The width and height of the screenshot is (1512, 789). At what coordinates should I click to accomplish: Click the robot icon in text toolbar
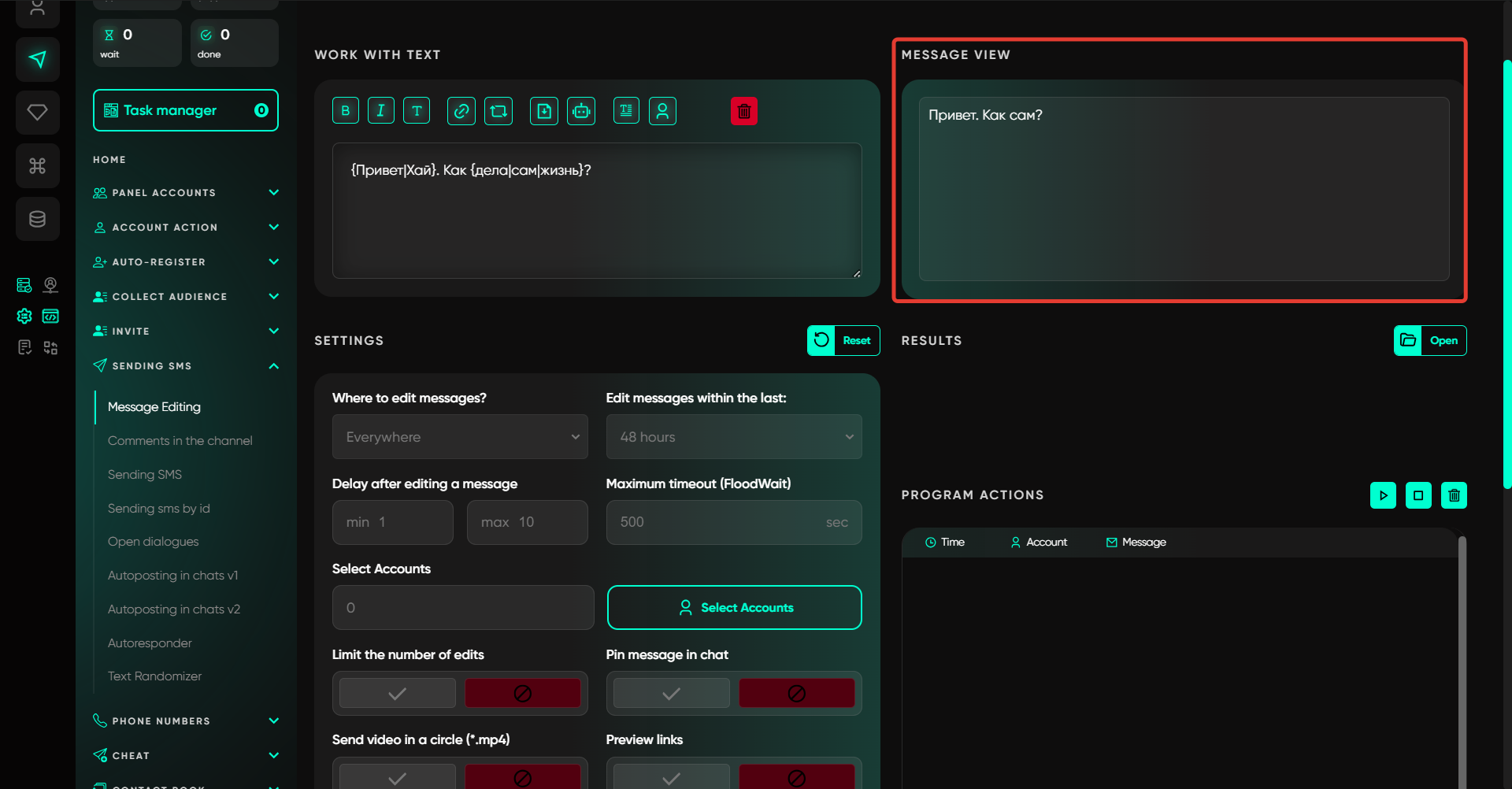pos(581,111)
